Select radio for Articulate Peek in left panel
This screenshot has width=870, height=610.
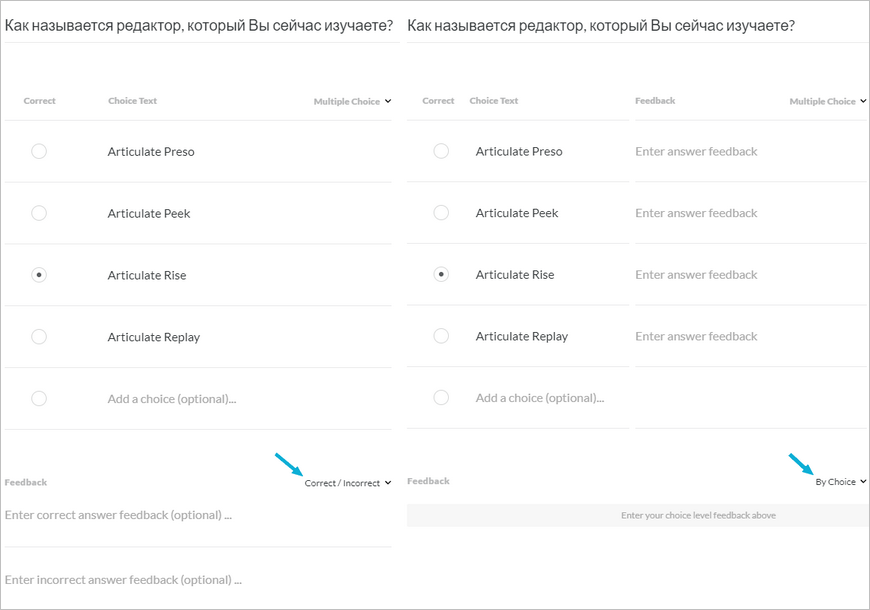[x=39, y=213]
